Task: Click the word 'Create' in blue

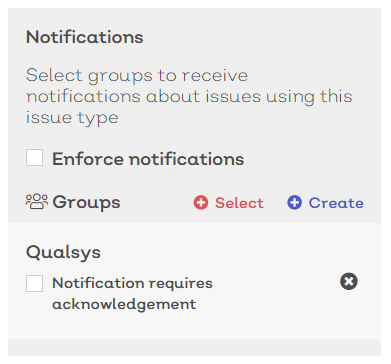Action: click(336, 203)
